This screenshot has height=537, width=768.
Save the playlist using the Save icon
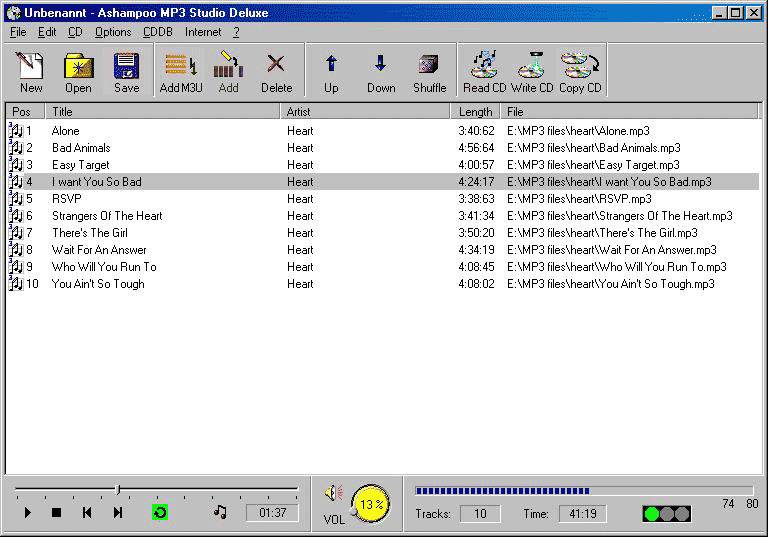pos(126,72)
